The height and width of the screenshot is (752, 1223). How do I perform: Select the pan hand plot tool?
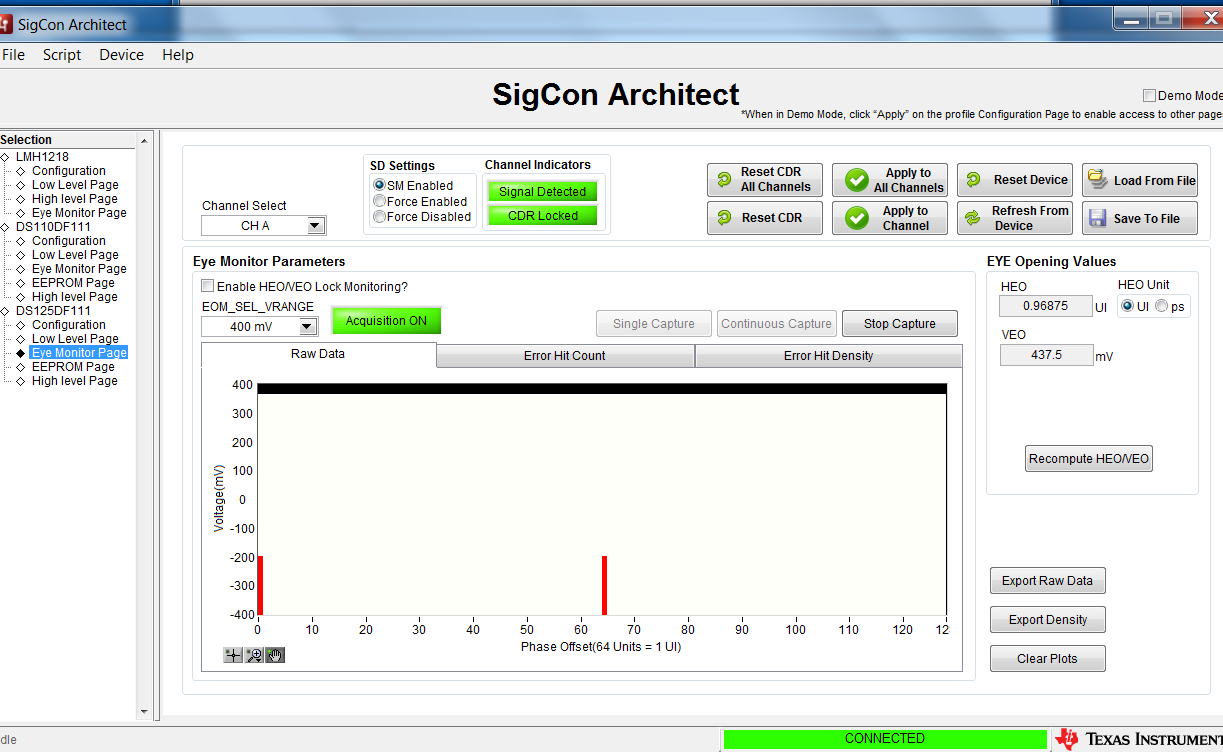click(275, 655)
